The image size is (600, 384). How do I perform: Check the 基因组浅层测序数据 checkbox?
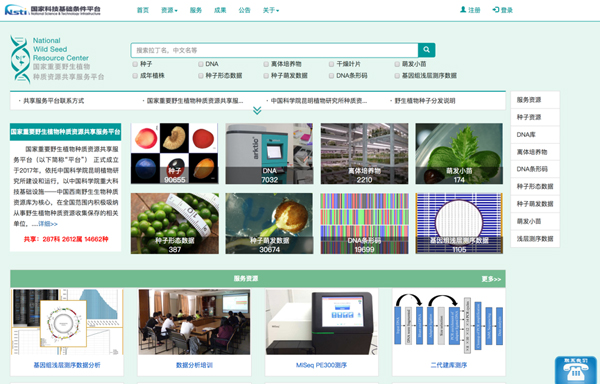click(397, 76)
